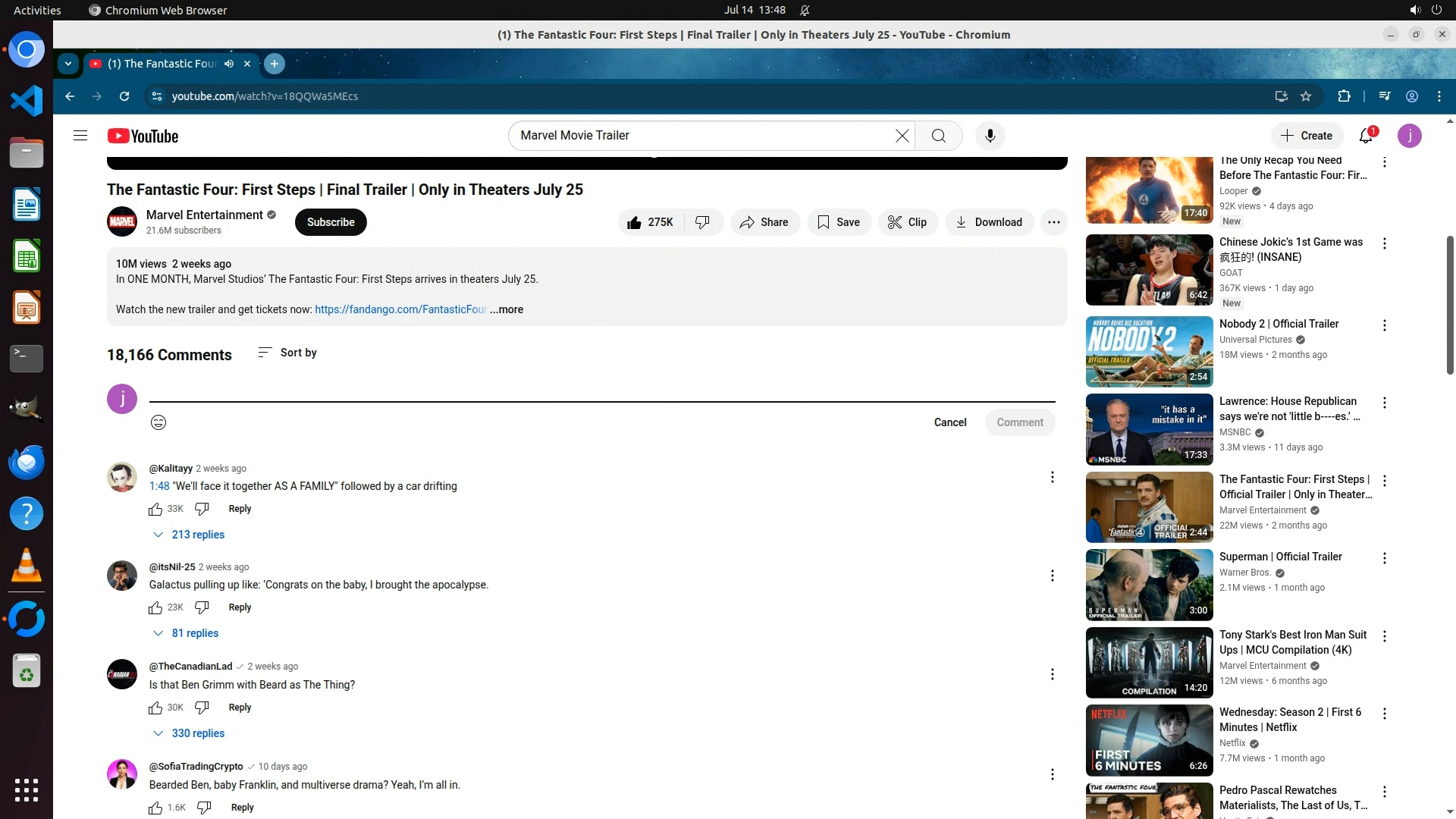Click the search magnifier button
Viewport: 1456px width, 819px height.
click(938, 136)
